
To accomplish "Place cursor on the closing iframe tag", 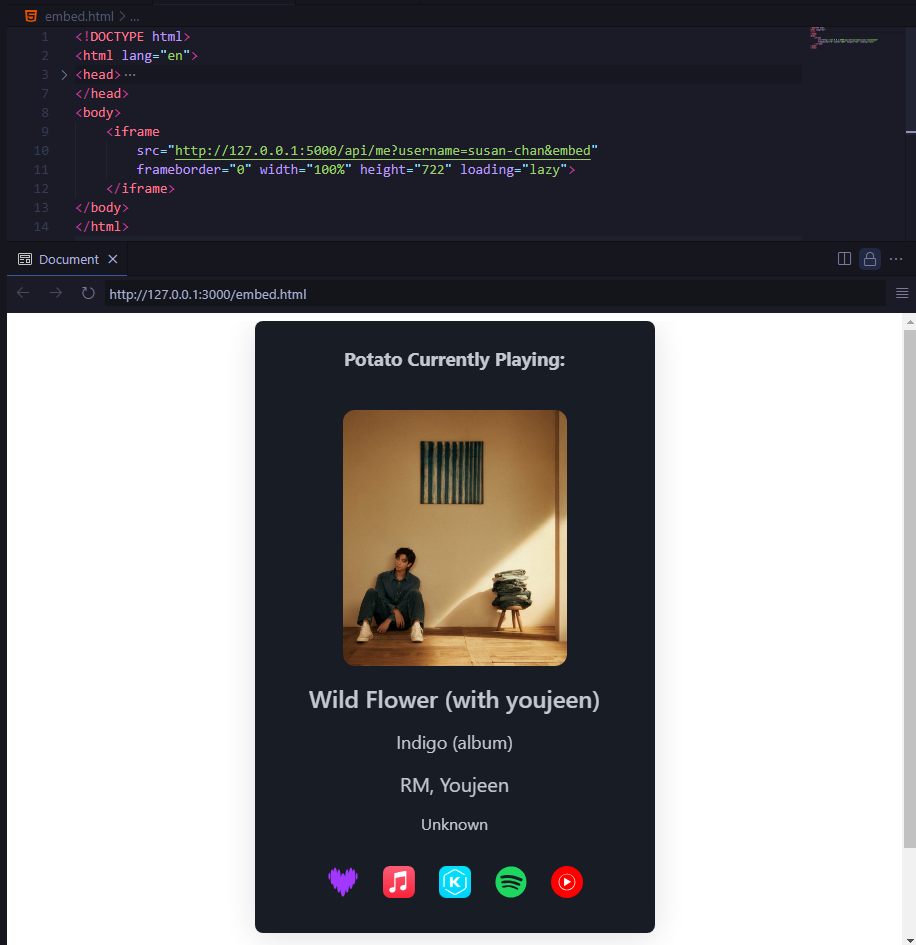I will [x=140, y=189].
